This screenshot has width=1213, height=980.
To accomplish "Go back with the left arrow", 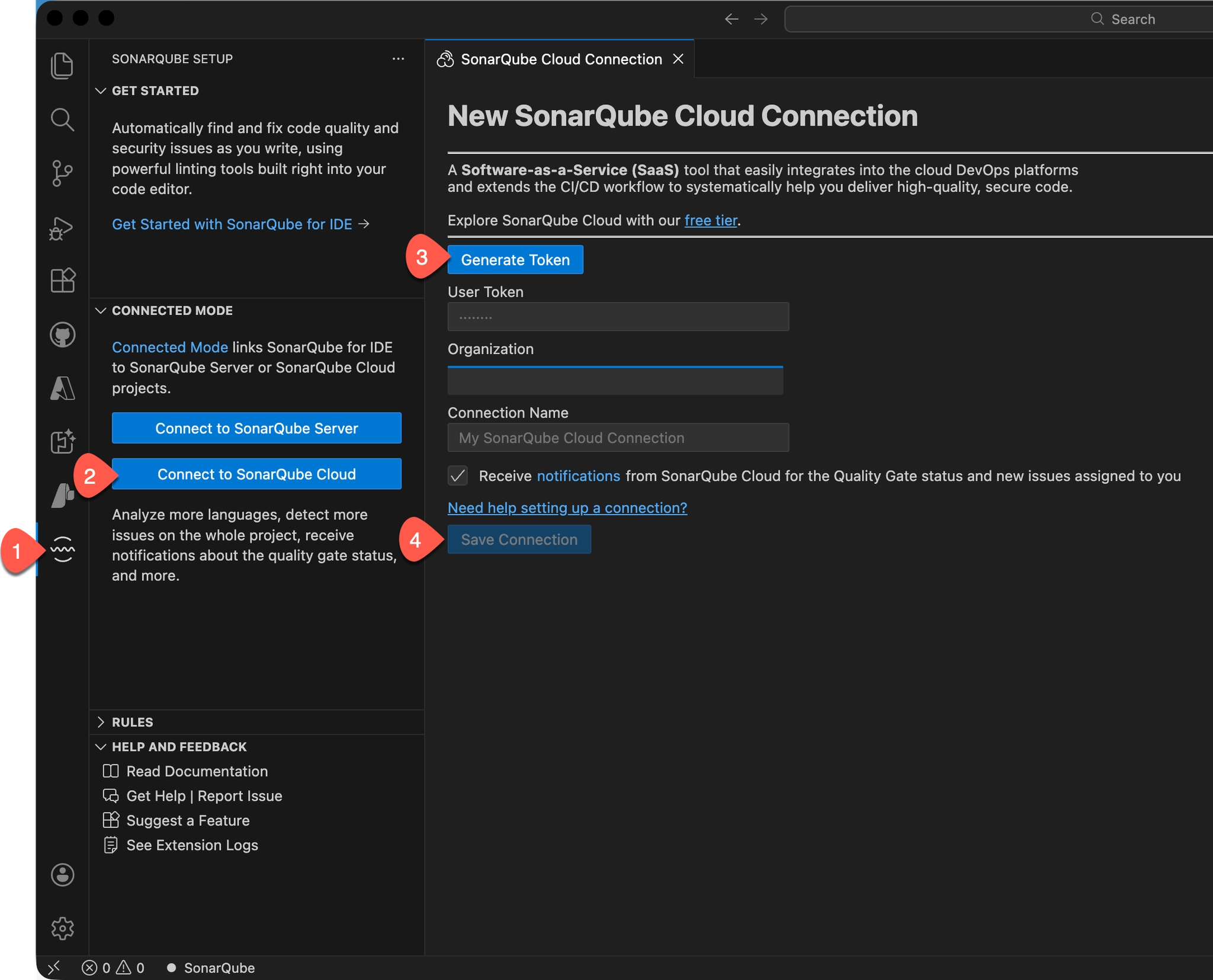I will pos(731,19).
